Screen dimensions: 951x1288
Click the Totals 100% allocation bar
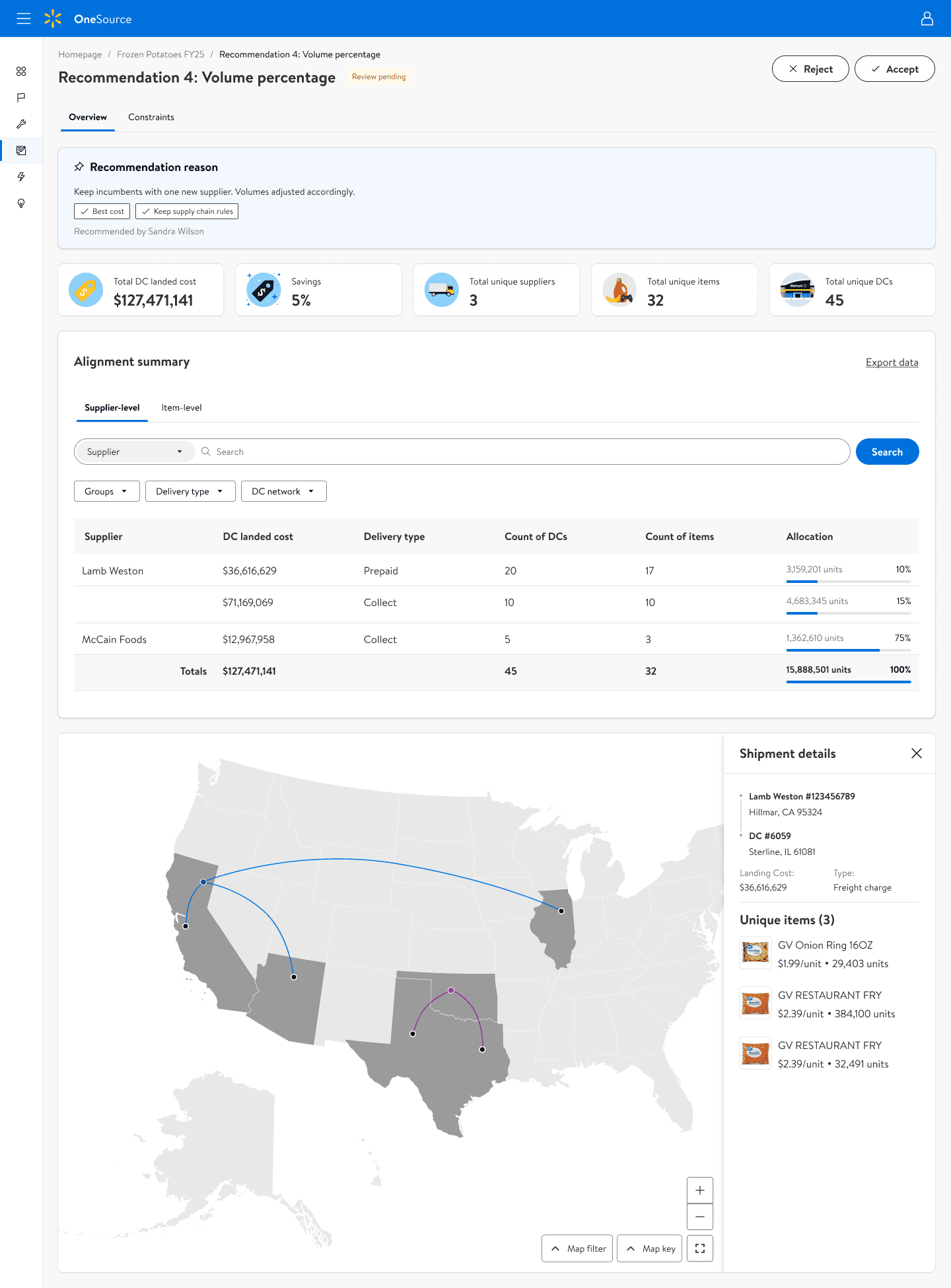(849, 682)
